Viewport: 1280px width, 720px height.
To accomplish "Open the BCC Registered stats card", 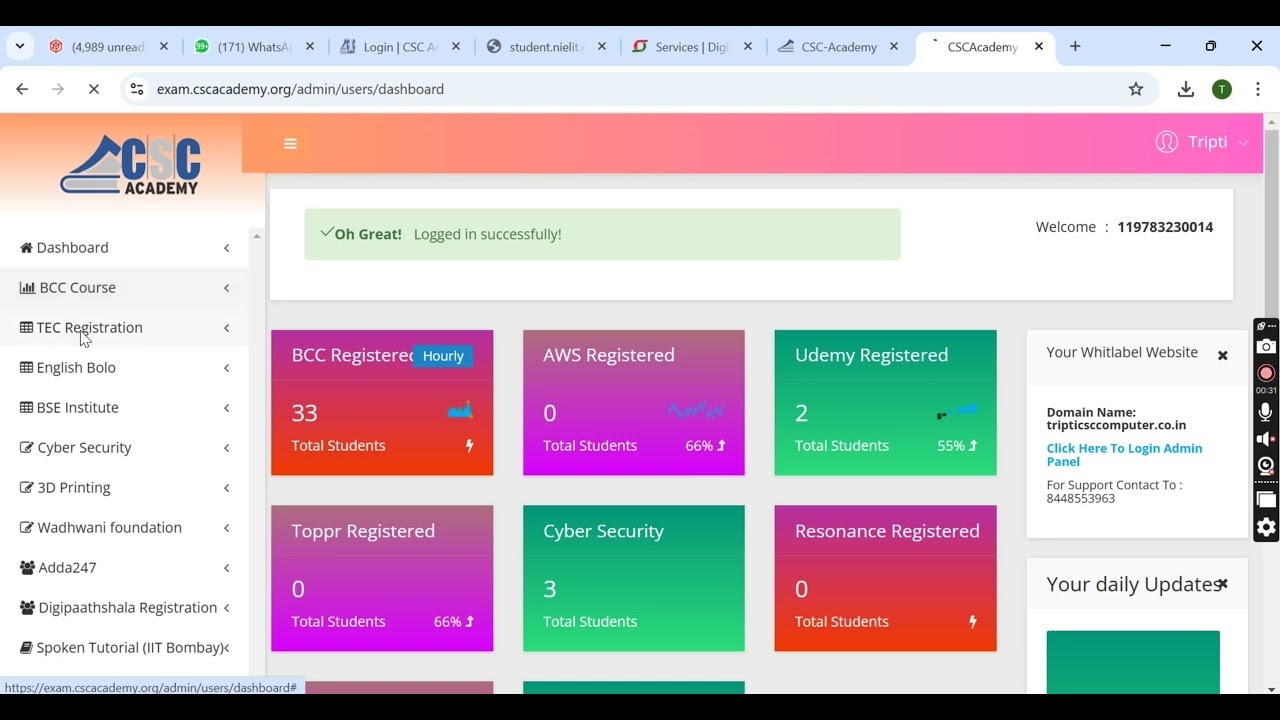I will click(382, 402).
